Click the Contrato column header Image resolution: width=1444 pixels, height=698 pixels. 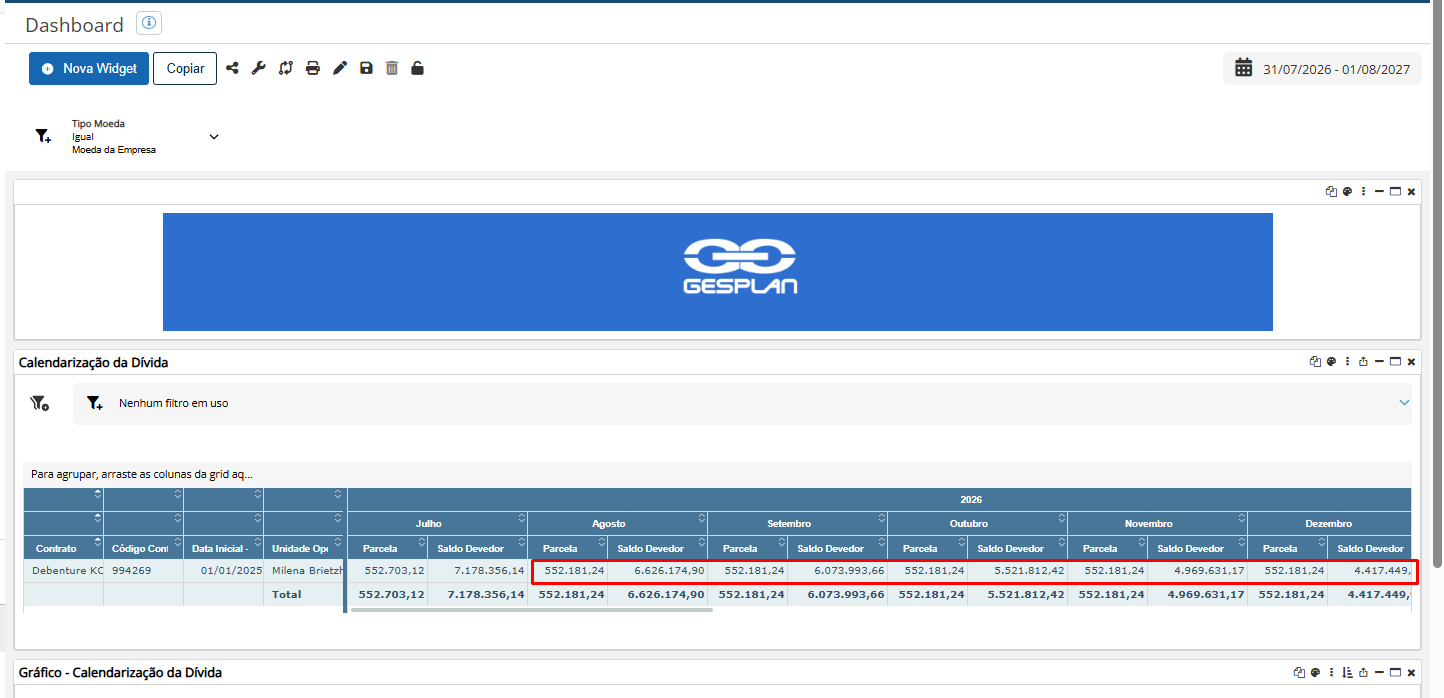pos(63,548)
